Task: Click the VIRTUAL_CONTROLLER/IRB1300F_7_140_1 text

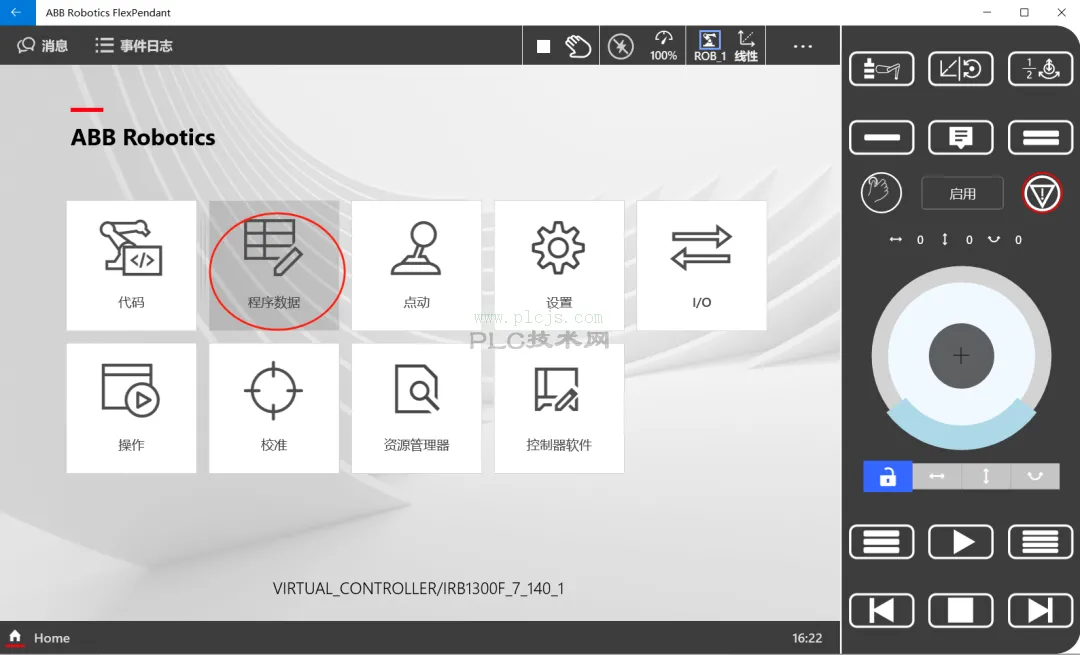Action: [x=418, y=588]
